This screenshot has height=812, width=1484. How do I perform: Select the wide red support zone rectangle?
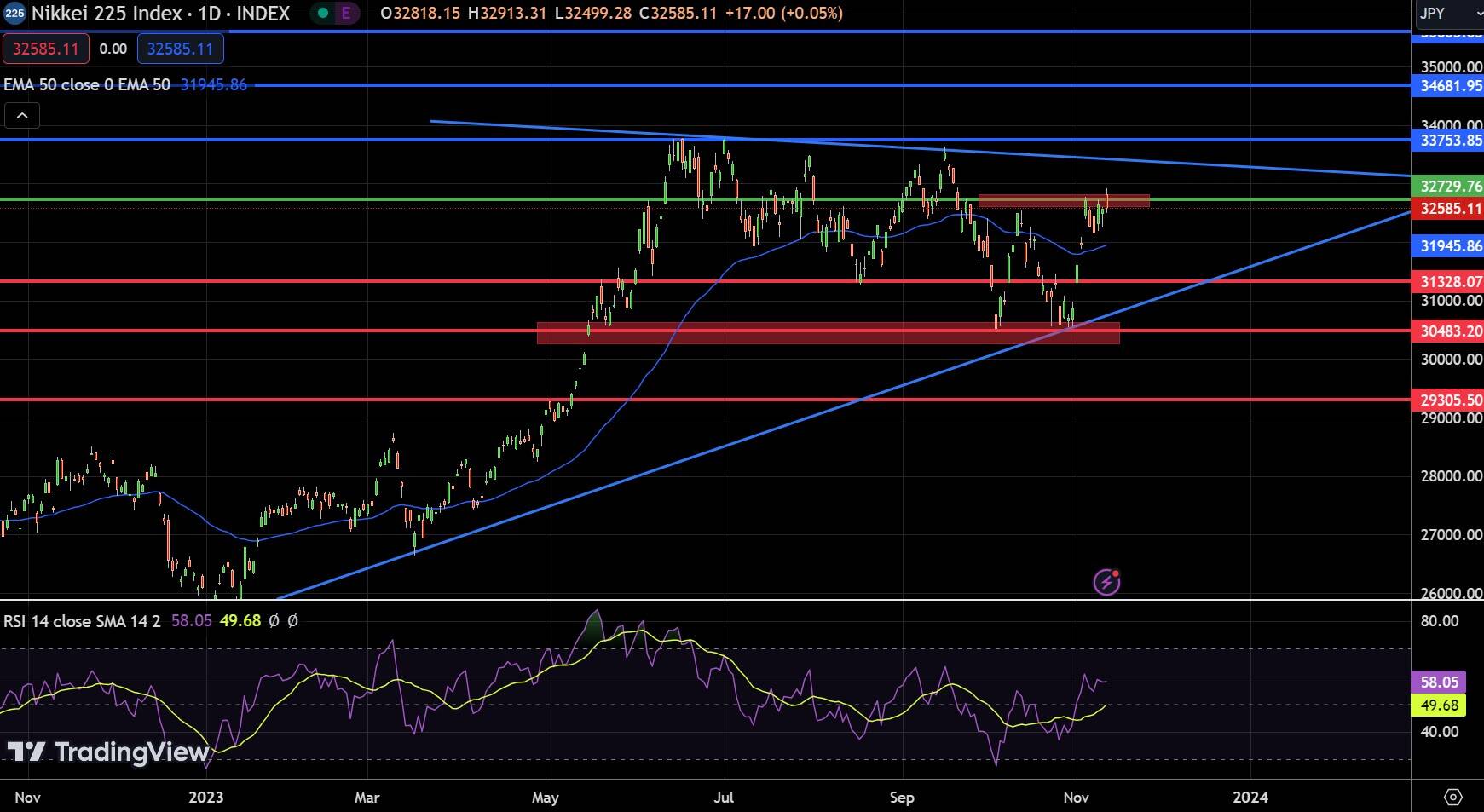click(x=828, y=332)
